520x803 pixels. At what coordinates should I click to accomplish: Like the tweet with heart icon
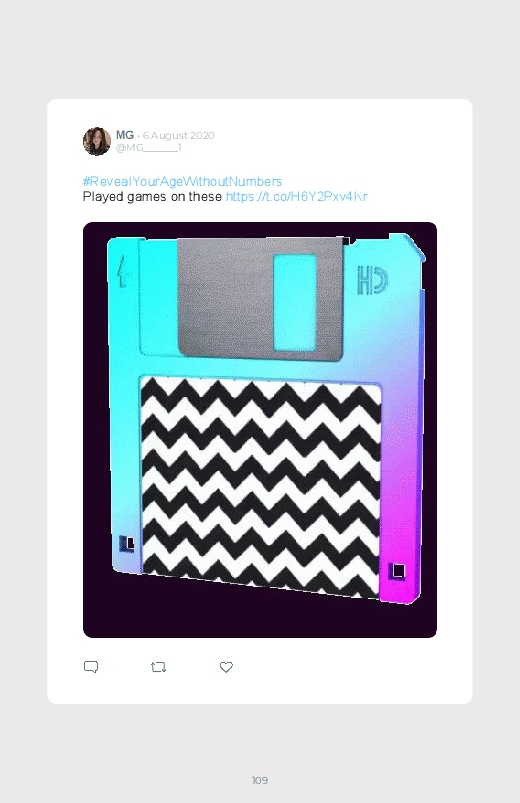point(226,667)
